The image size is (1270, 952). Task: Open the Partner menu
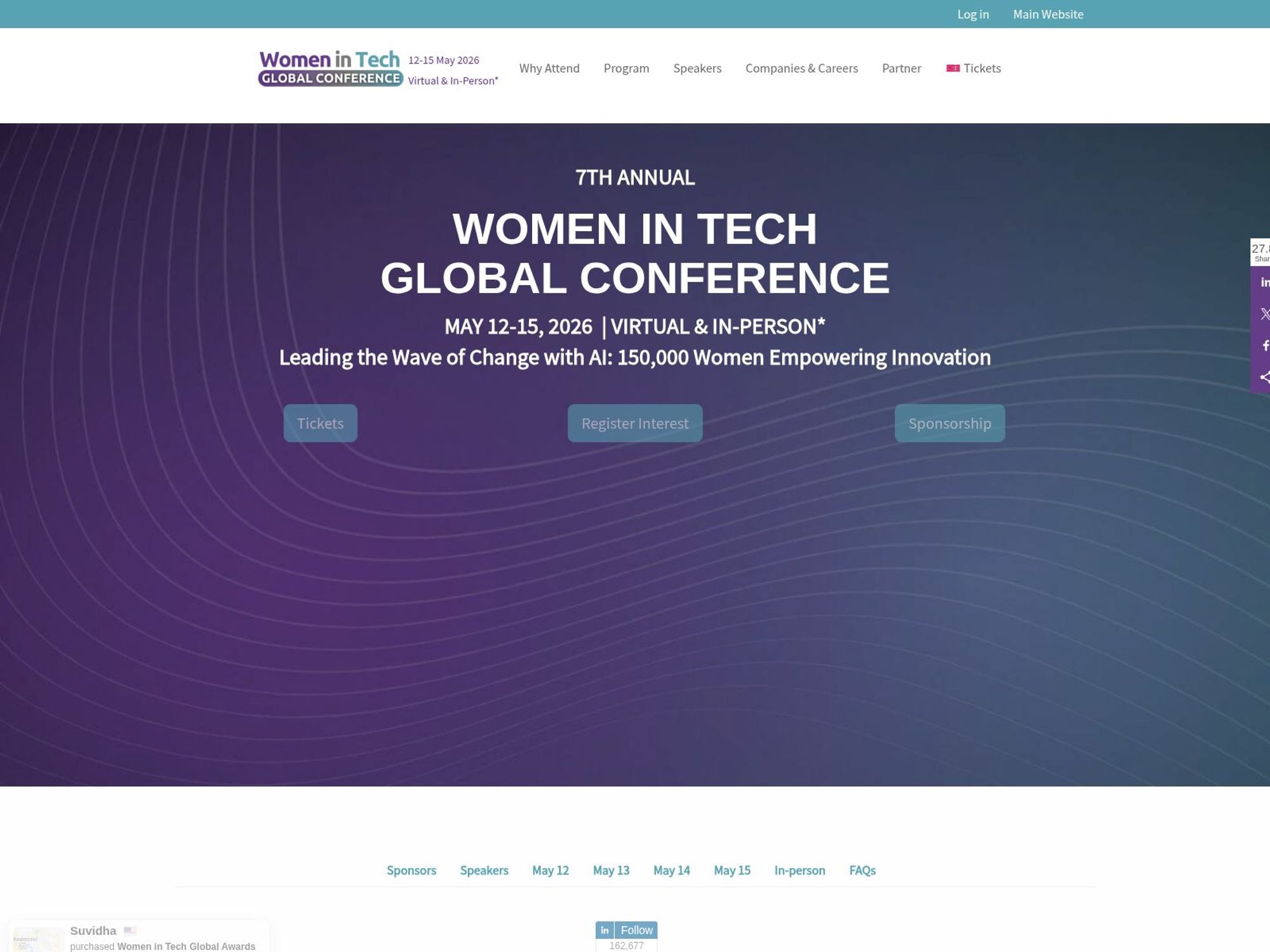901,68
